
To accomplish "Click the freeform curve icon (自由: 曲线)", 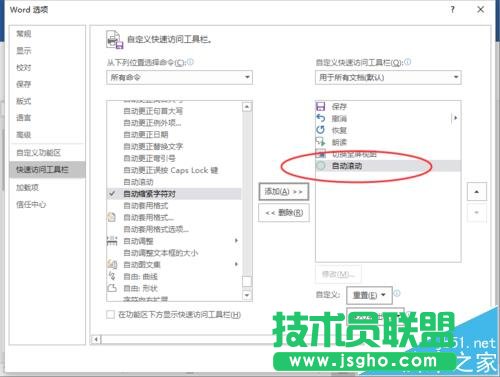I will [112, 276].
